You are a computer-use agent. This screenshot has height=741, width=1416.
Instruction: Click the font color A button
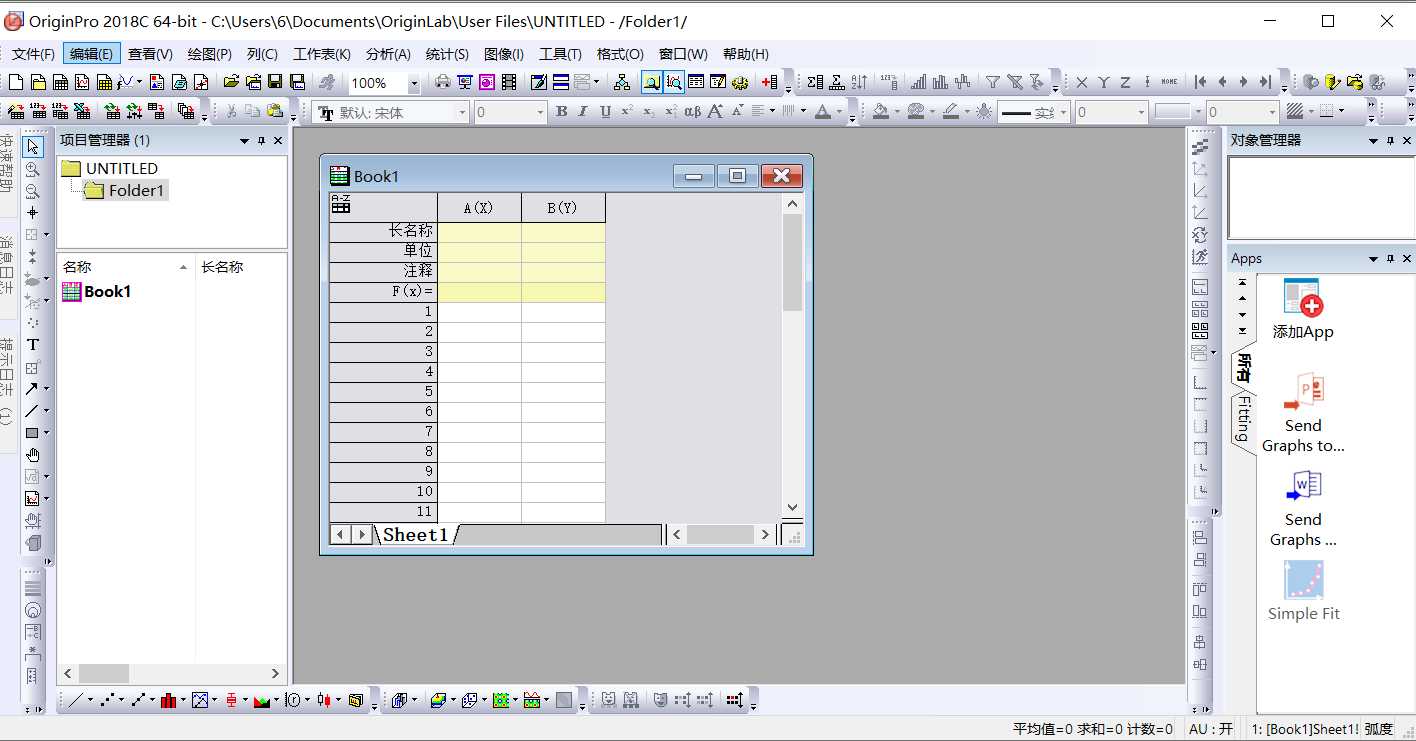(822, 111)
